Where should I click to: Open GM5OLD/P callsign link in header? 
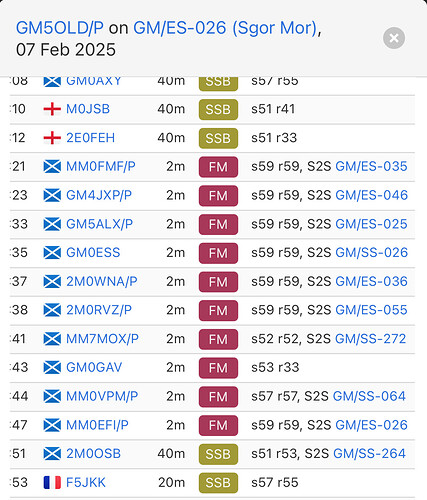click(x=60, y=28)
